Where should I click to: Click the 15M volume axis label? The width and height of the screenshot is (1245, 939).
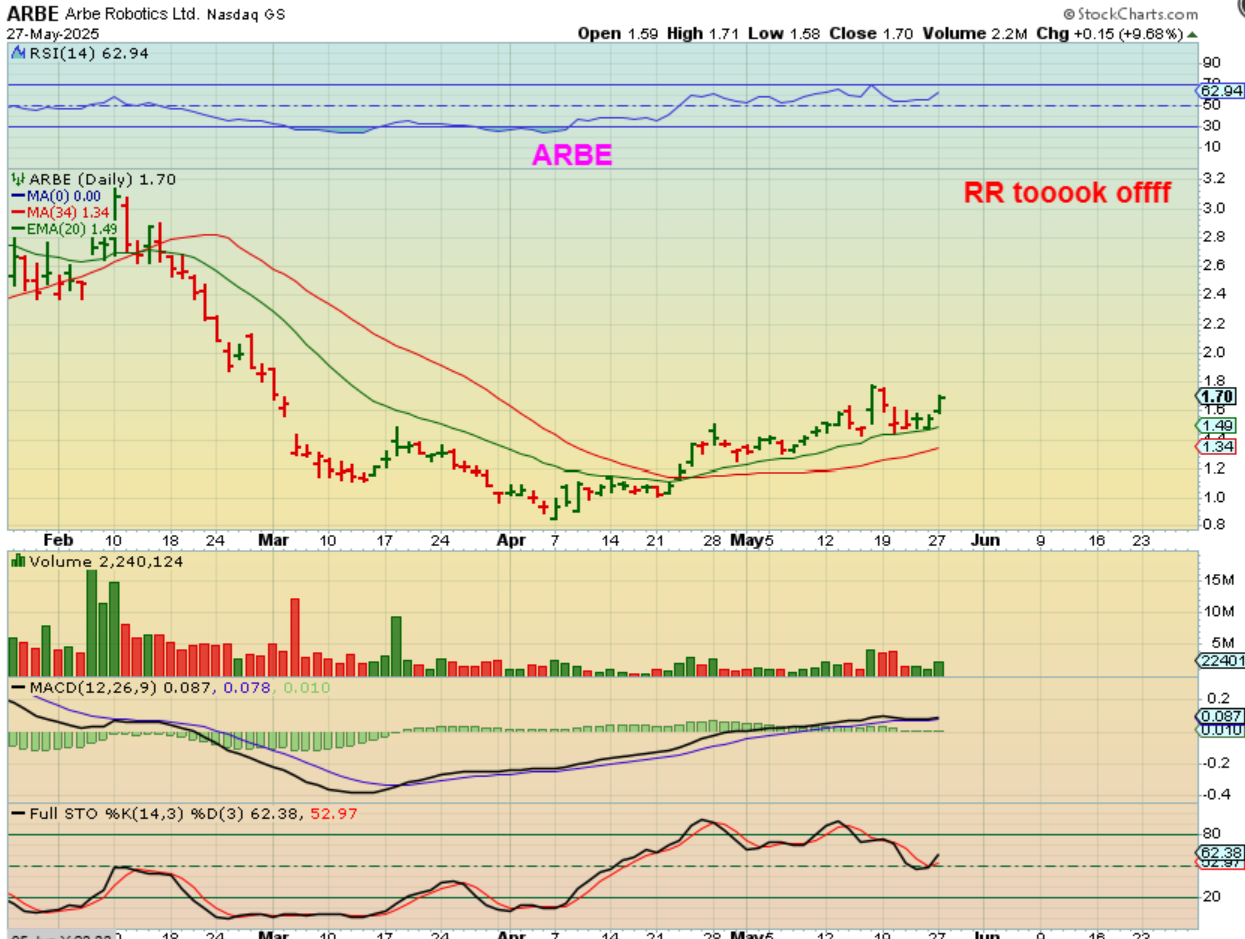coord(1219,580)
